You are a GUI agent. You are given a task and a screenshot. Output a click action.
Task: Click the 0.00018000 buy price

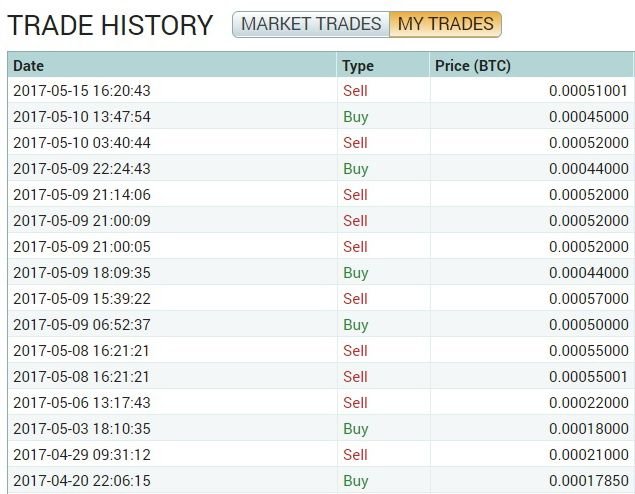coord(588,429)
